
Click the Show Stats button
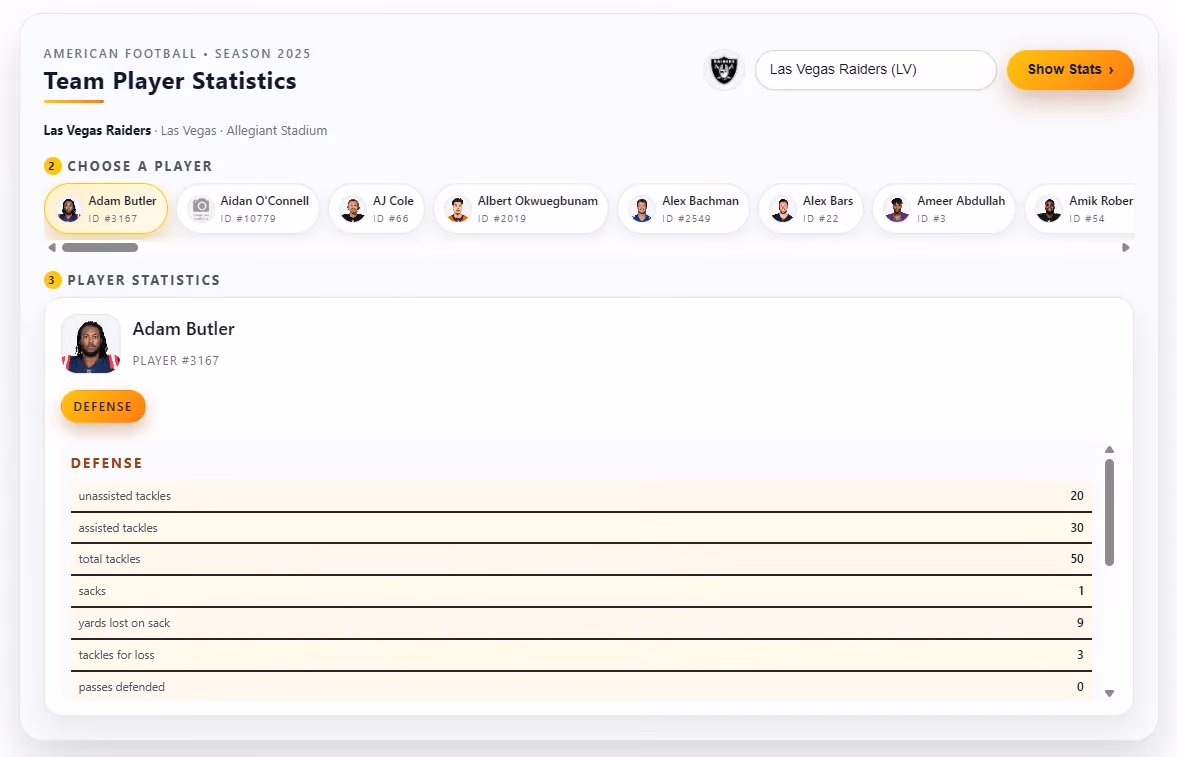pos(1070,70)
